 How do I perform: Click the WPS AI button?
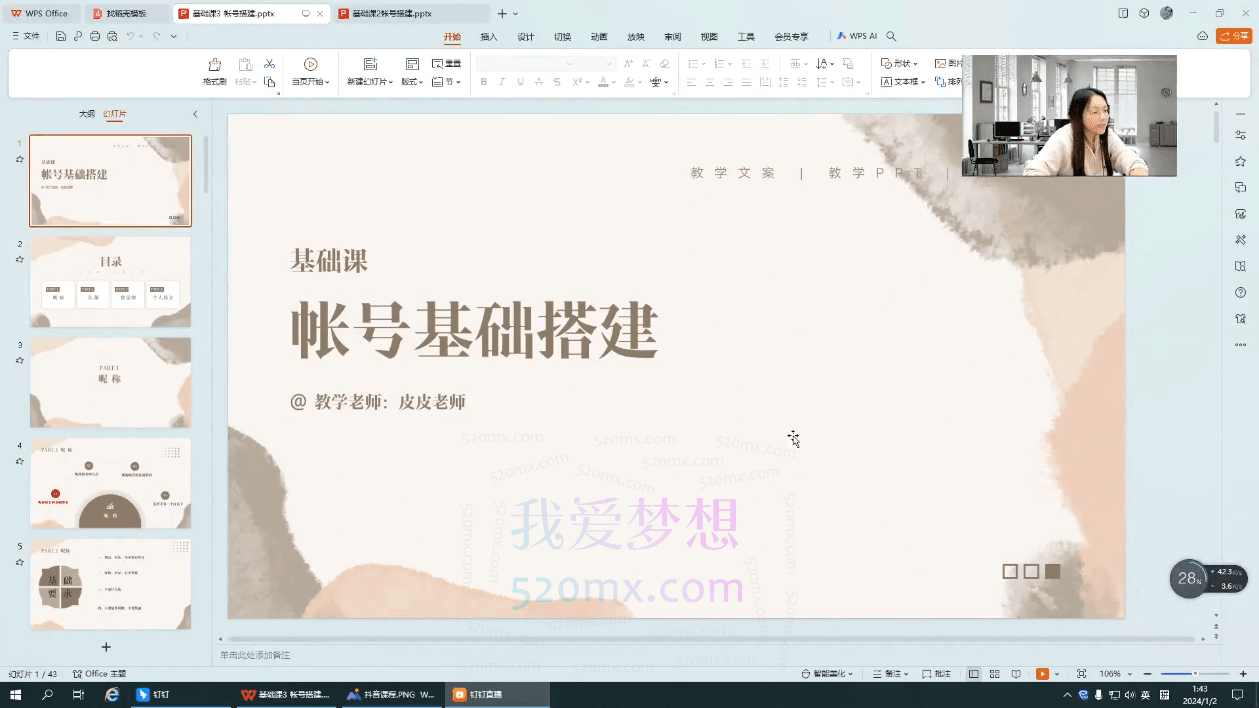point(857,36)
